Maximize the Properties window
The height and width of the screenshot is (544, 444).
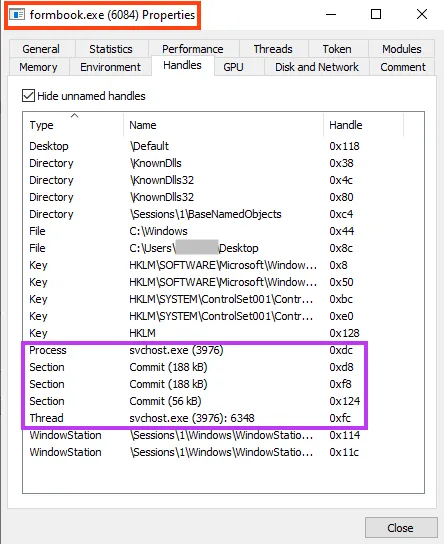[x=376, y=15]
